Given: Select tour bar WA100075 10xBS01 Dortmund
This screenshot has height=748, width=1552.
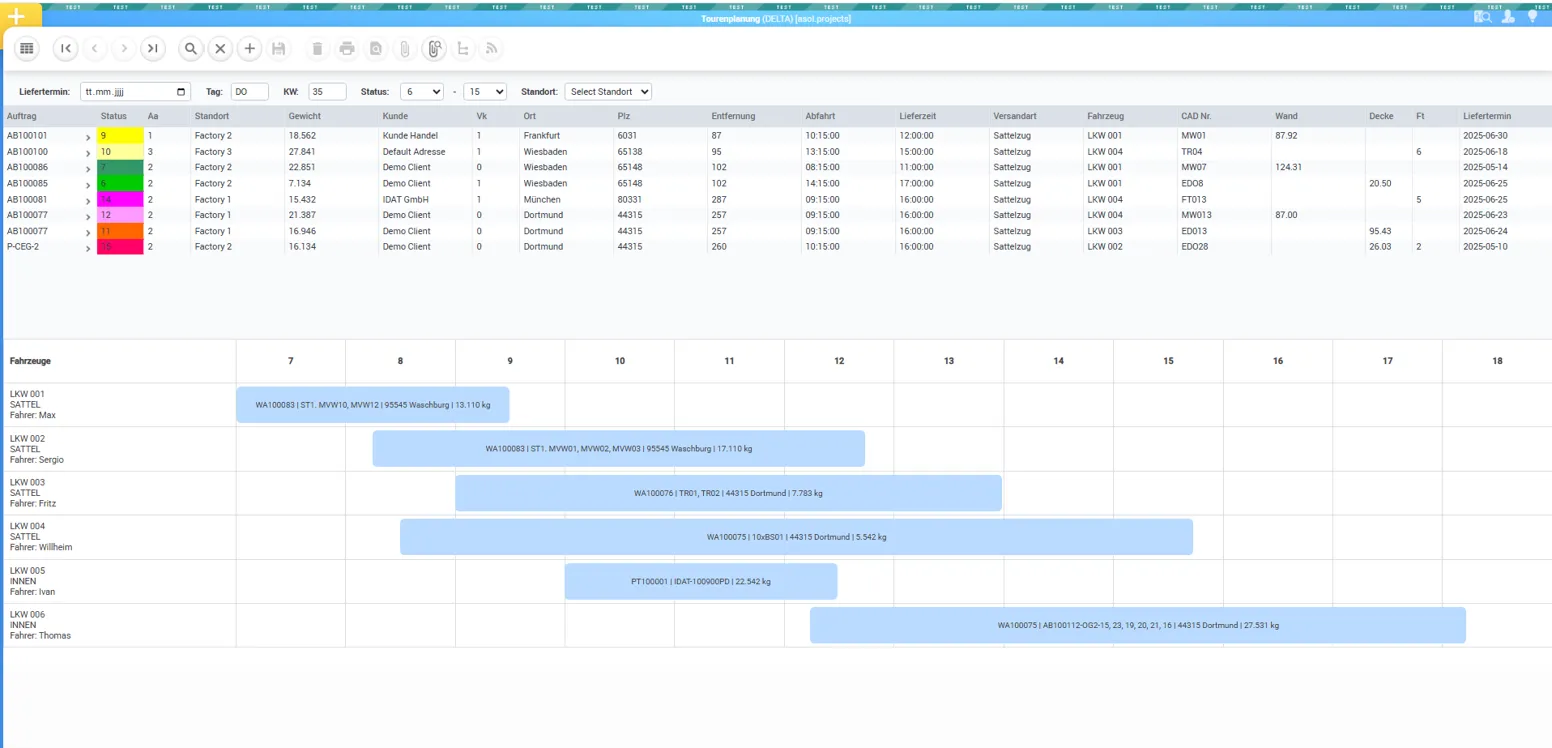Looking at the screenshot, I should [796, 537].
